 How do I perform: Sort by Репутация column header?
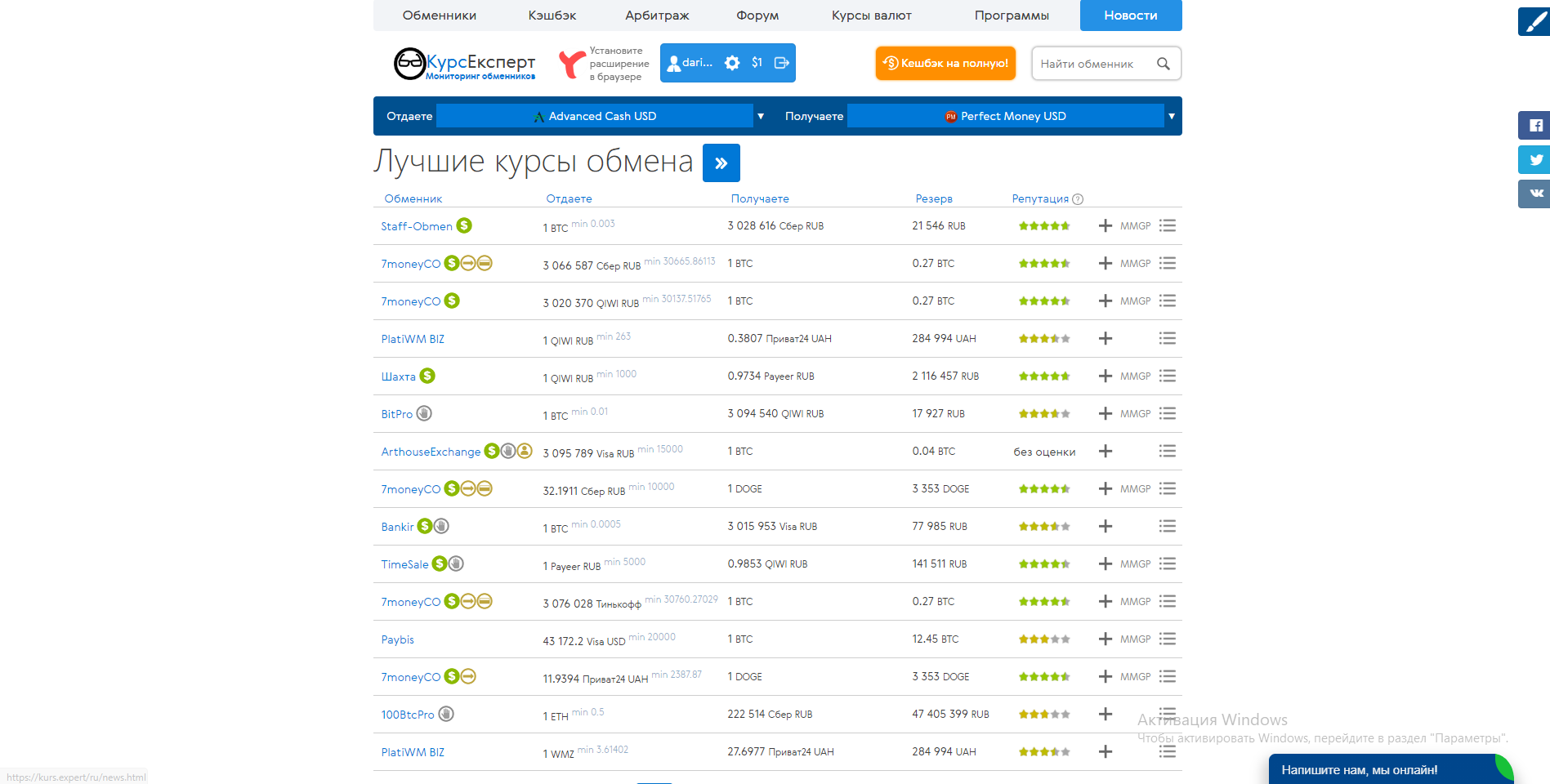click(1040, 198)
